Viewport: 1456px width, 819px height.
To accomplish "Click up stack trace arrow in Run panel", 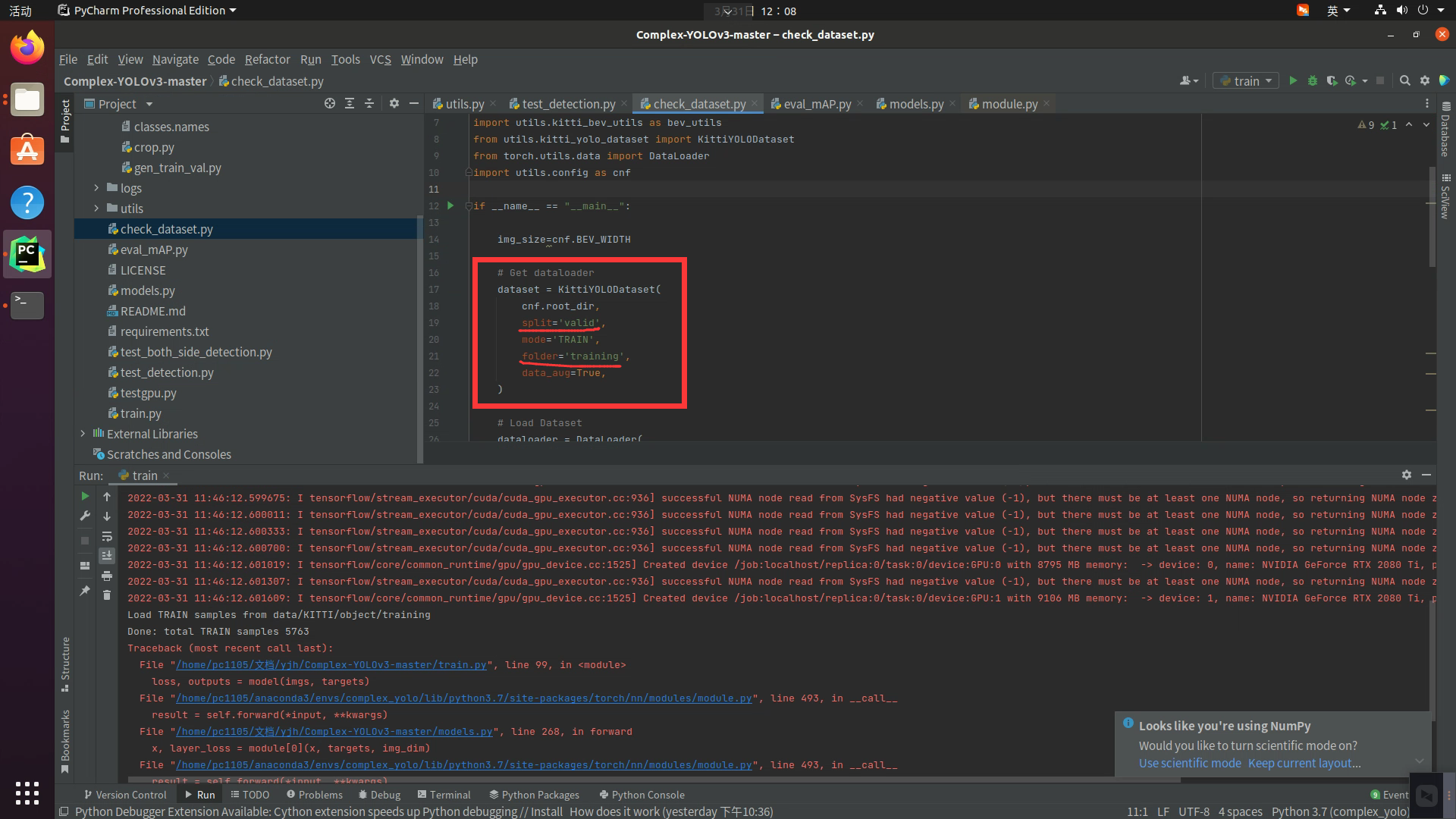I will coord(107,497).
